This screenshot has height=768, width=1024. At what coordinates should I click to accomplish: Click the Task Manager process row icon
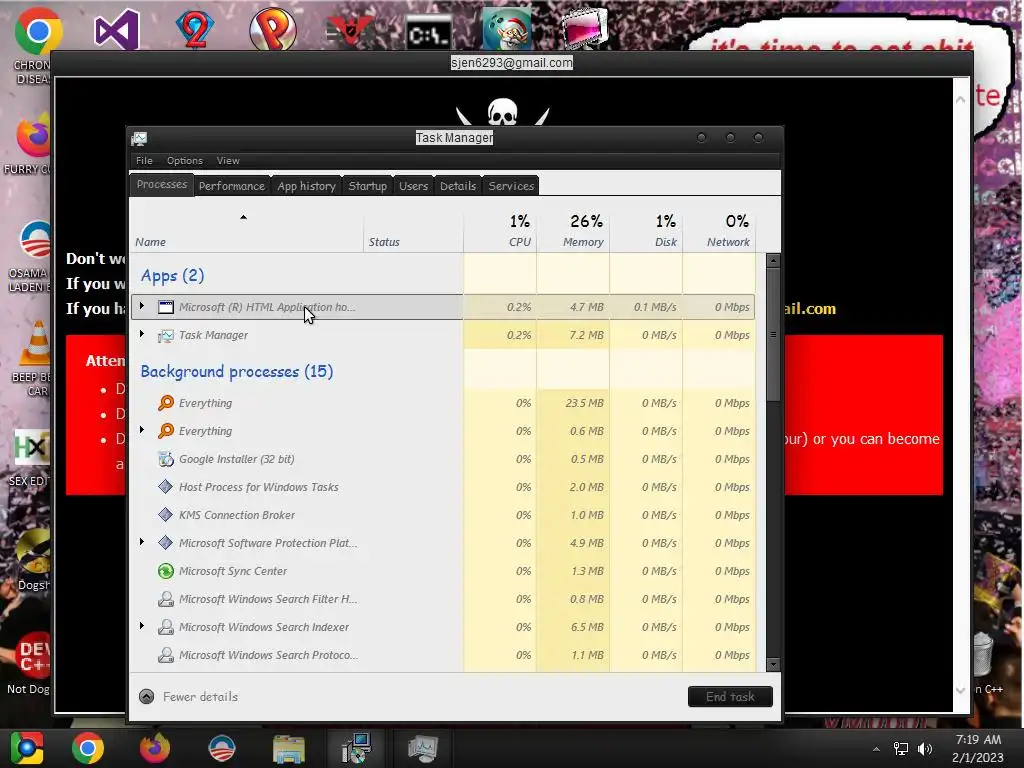coord(166,335)
